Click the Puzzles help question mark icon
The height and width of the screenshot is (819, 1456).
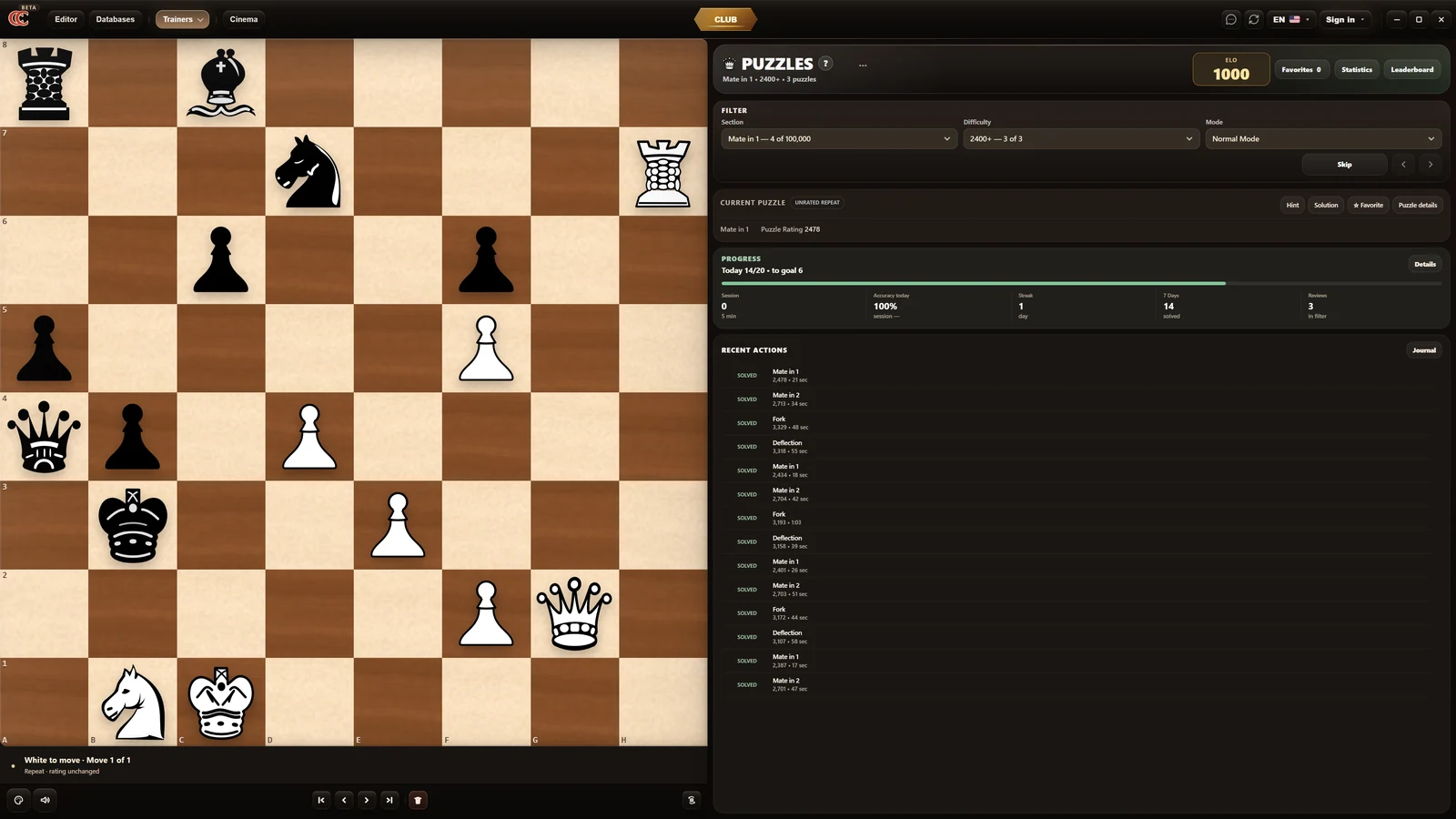(x=825, y=63)
